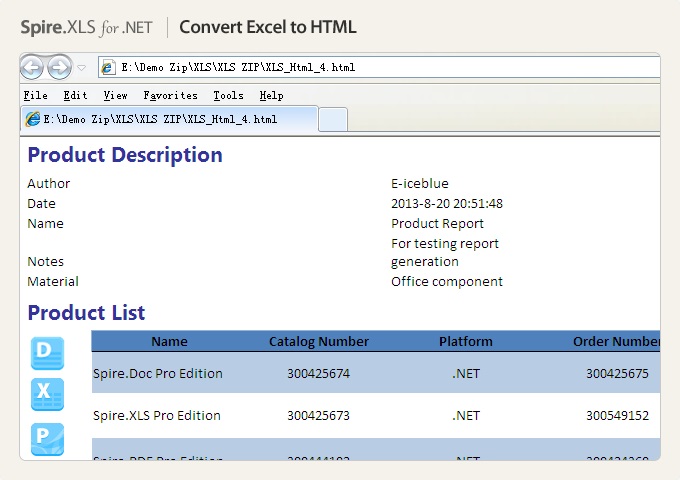Click the 'Spire.Doc Pro Edition' cell

[158, 373]
